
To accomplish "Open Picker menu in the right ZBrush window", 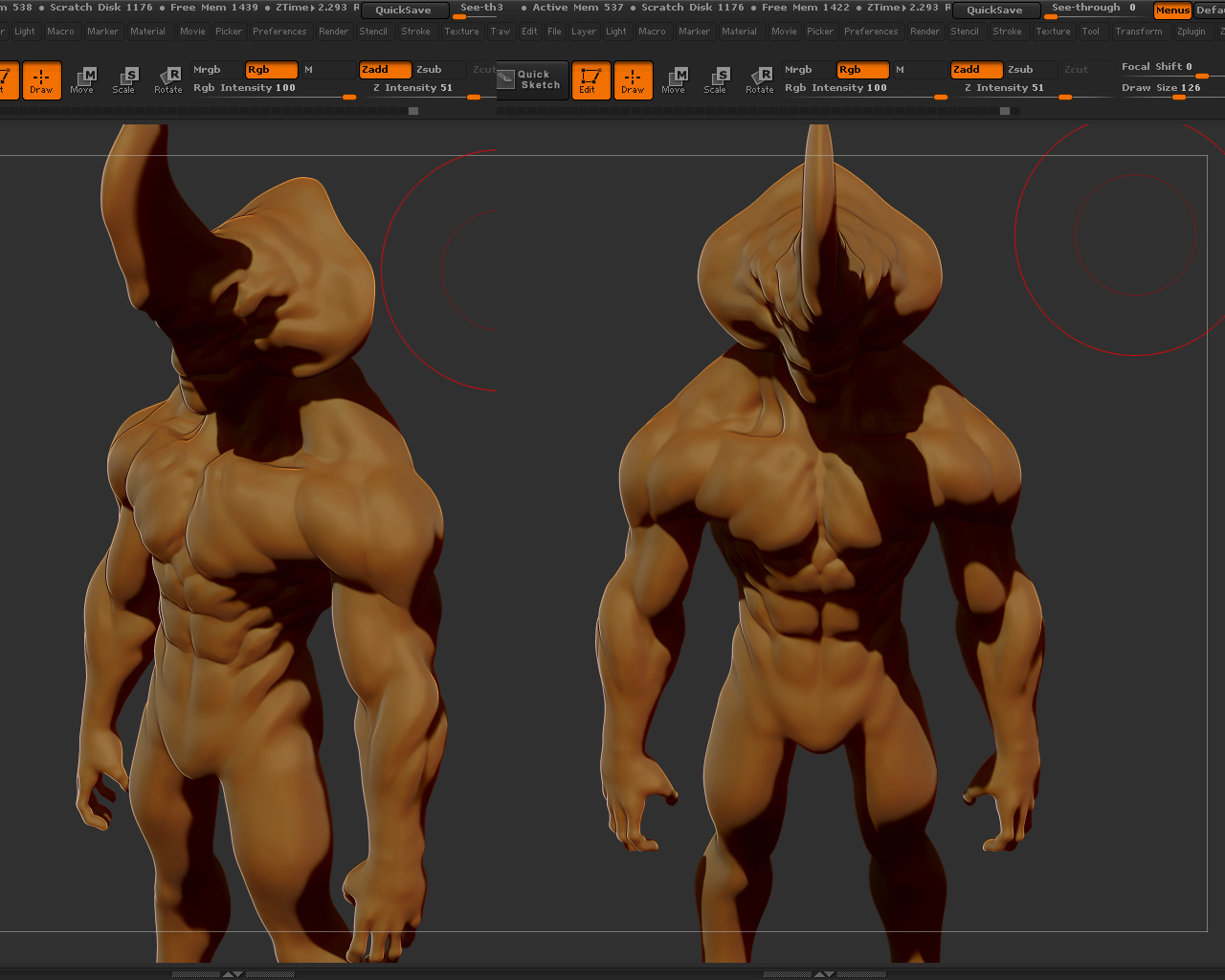I will click(820, 32).
